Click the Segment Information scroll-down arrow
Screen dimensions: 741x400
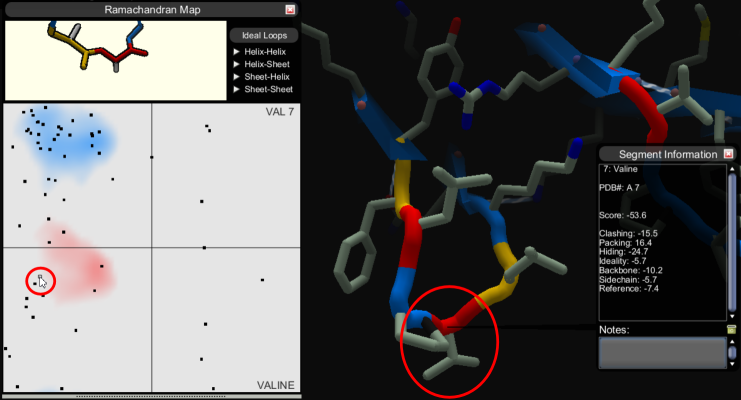point(732,316)
